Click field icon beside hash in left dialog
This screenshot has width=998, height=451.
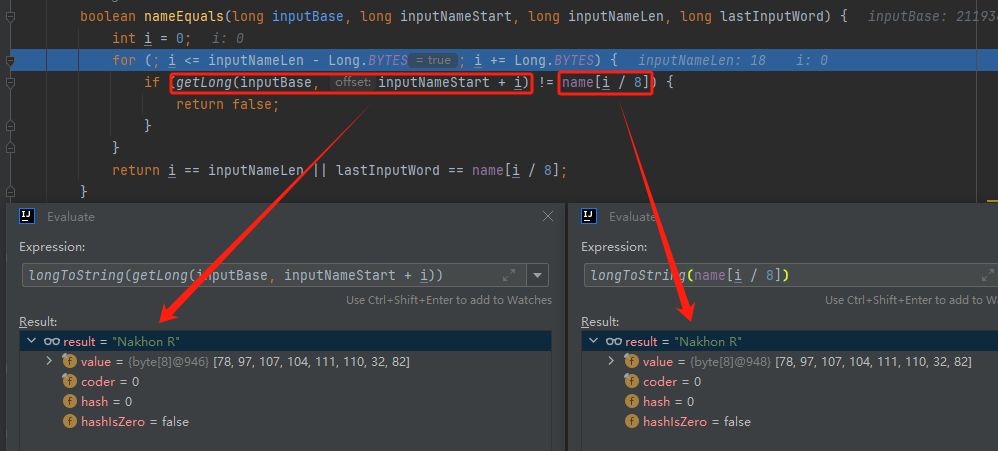click(69, 401)
